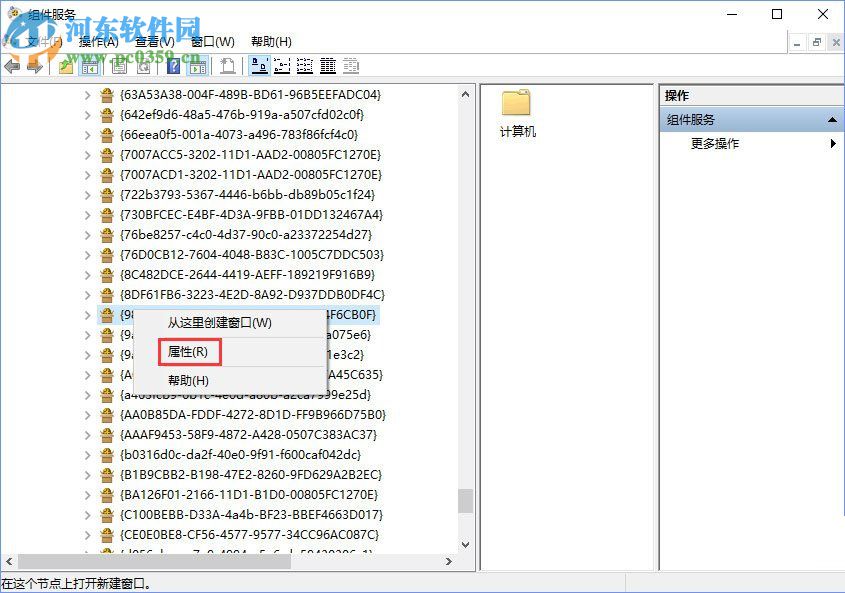Select the Up one level folder icon
This screenshot has width=845, height=593.
click(x=65, y=66)
